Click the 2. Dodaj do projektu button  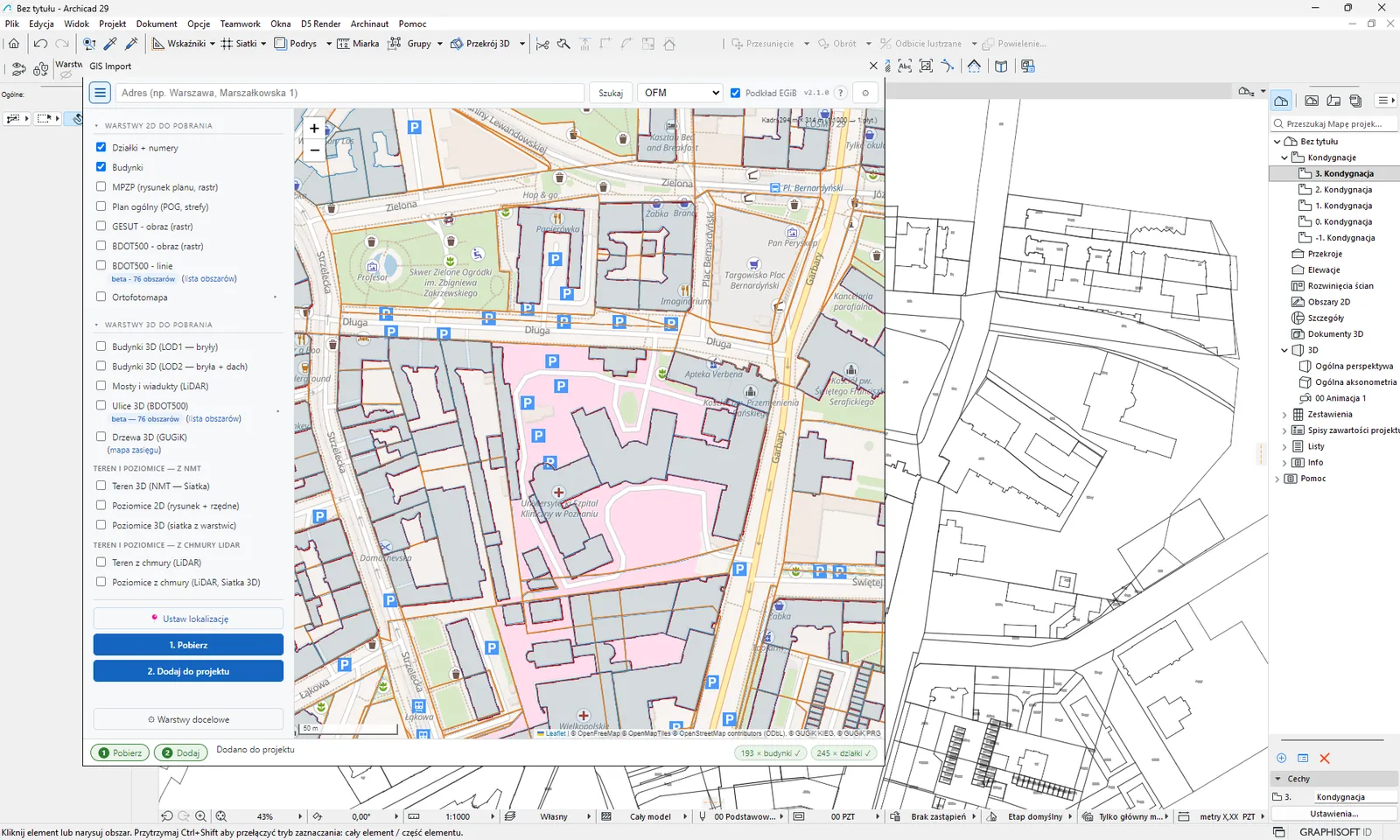[x=188, y=671]
